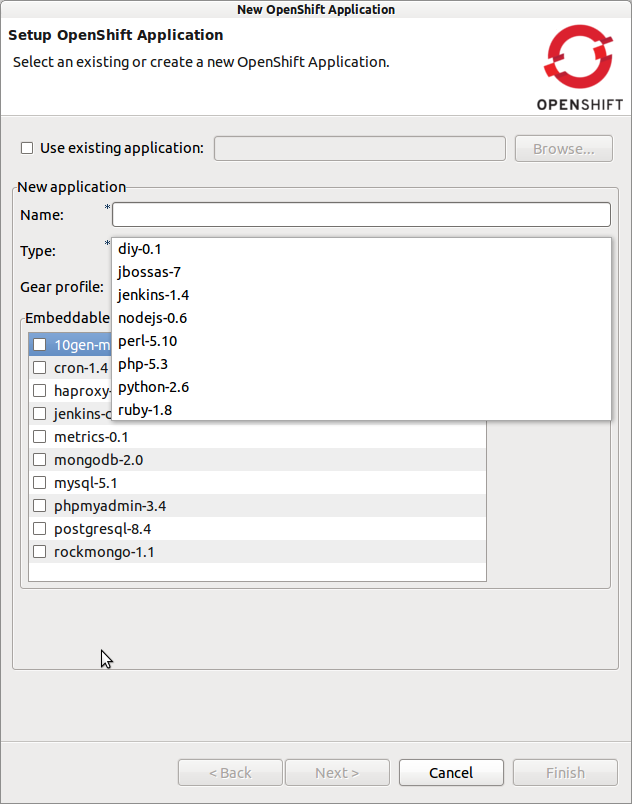The image size is (632, 804).
Task: Tick the mongodb-2.0 checkbox
Action: click(x=40, y=460)
